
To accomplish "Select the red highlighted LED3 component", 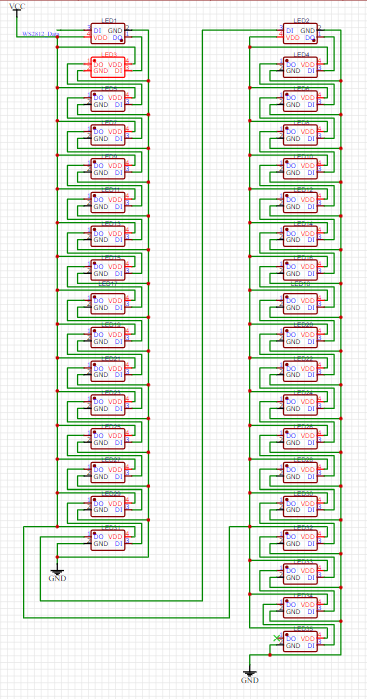I will click(x=108, y=67).
